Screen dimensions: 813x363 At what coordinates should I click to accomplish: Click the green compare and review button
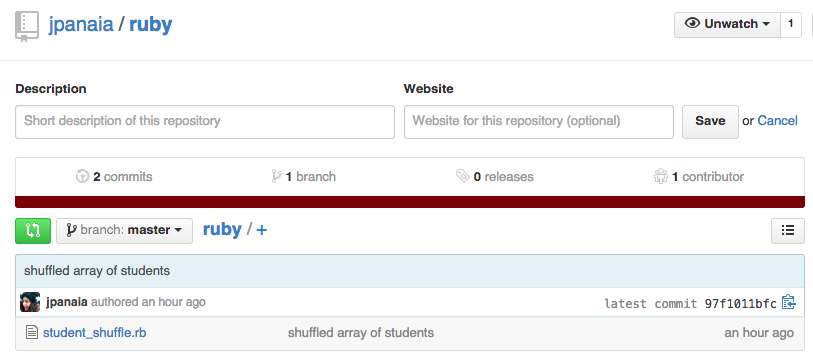pos(33,231)
